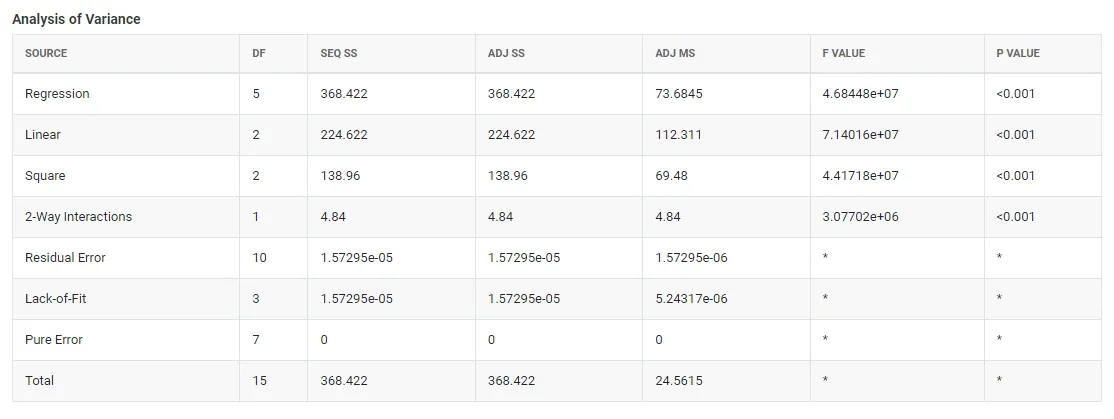Select the Pure Error row label

(x=53, y=339)
